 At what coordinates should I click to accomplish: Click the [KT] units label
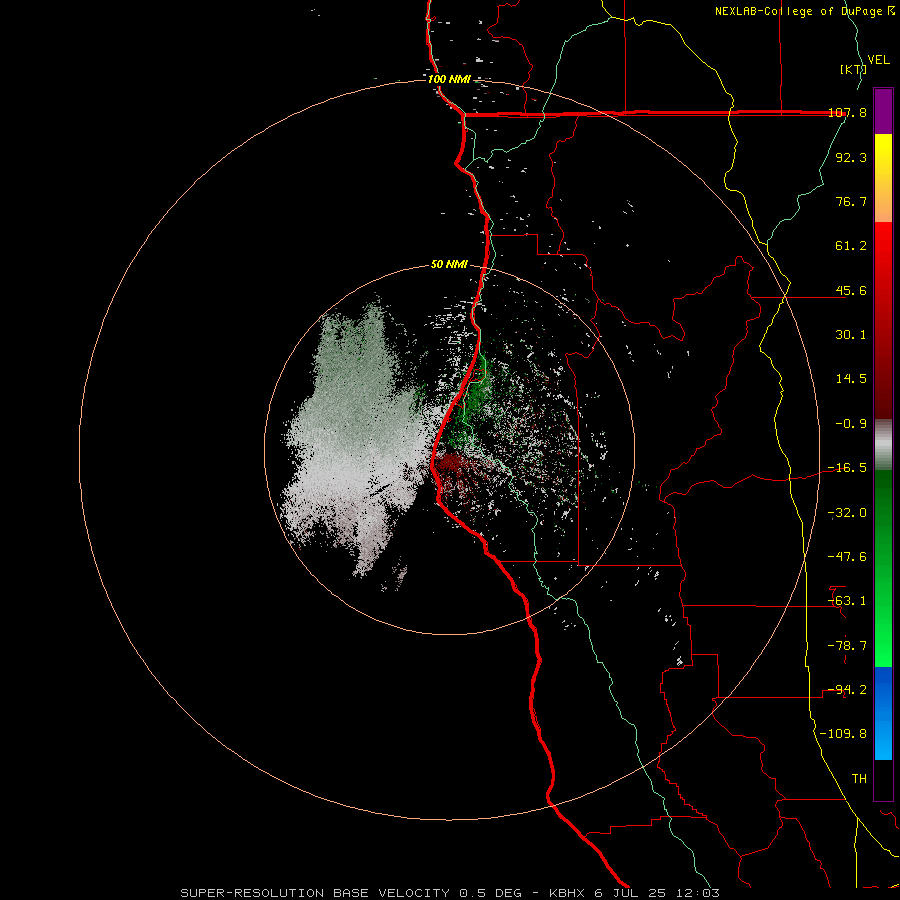853,69
